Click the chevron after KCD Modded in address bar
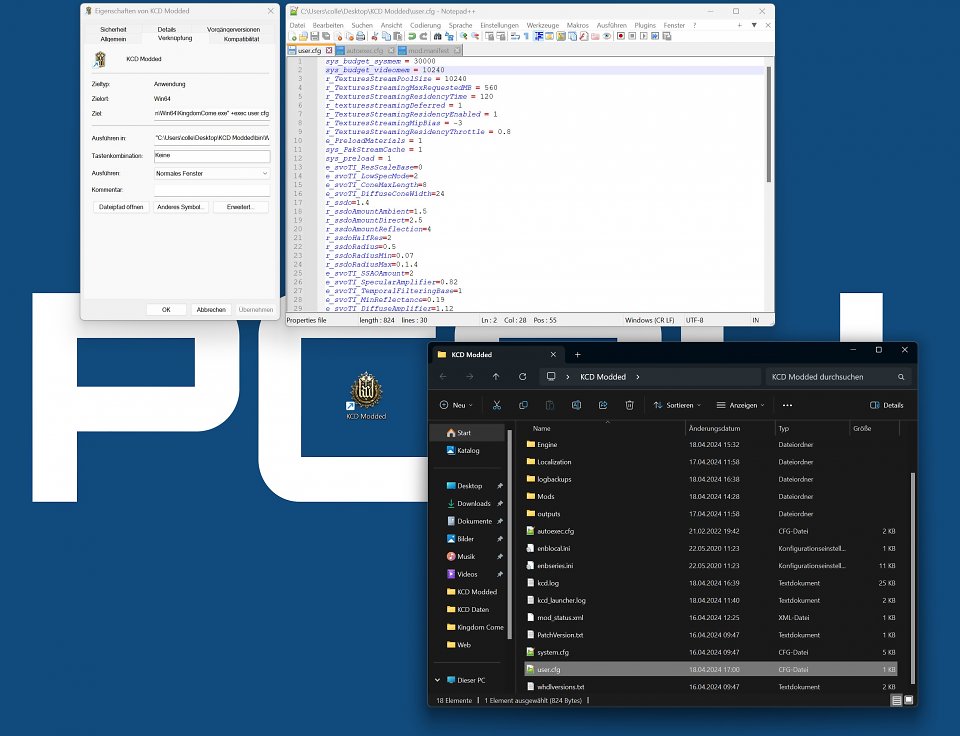This screenshot has height=736, width=960. pos(637,377)
